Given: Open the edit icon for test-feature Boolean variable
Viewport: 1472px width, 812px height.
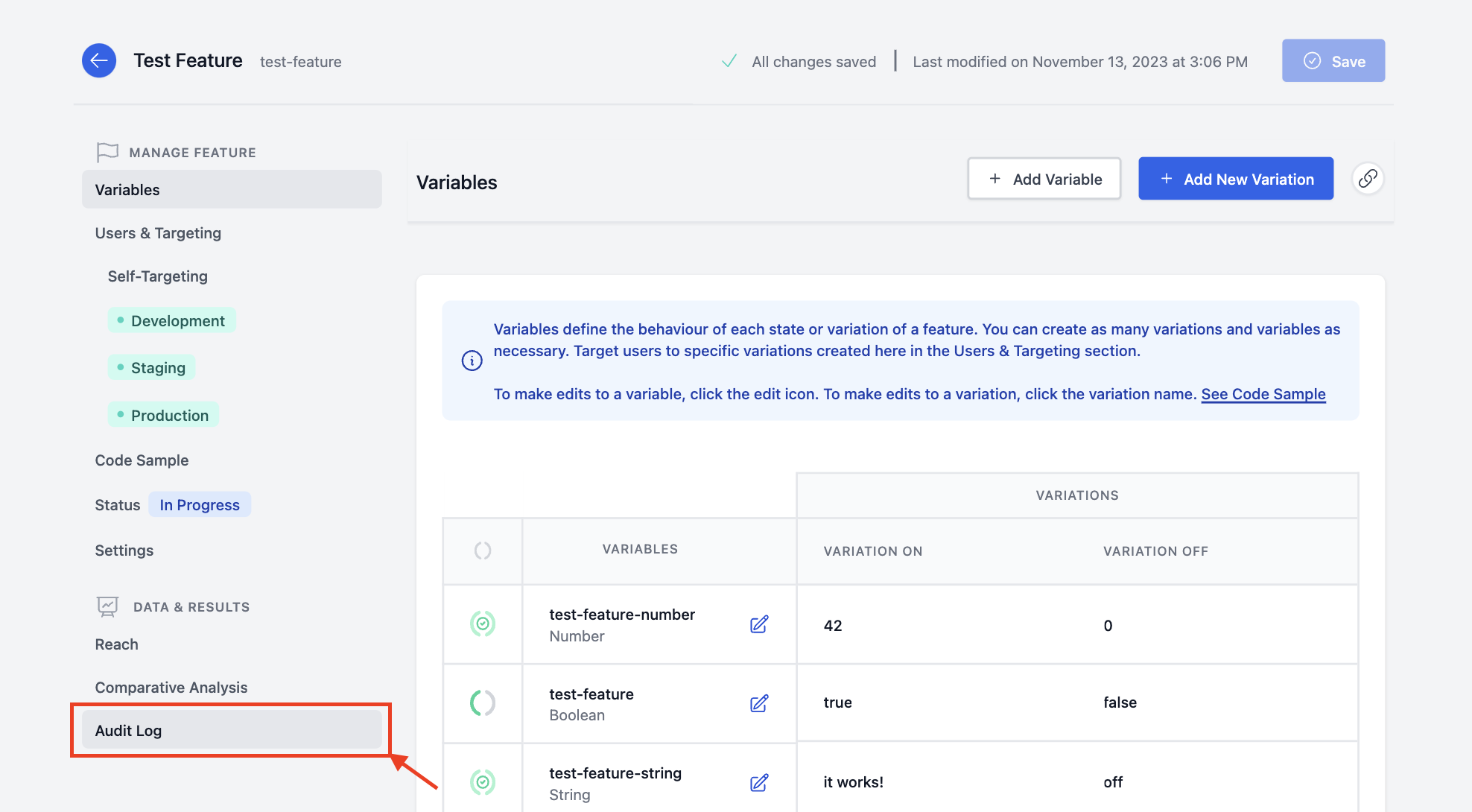Looking at the screenshot, I should (759, 703).
